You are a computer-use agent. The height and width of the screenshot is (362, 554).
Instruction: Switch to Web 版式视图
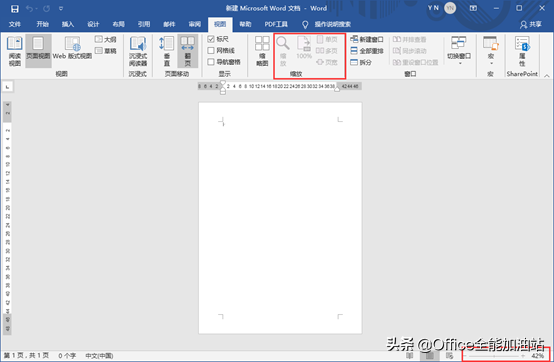click(x=72, y=48)
